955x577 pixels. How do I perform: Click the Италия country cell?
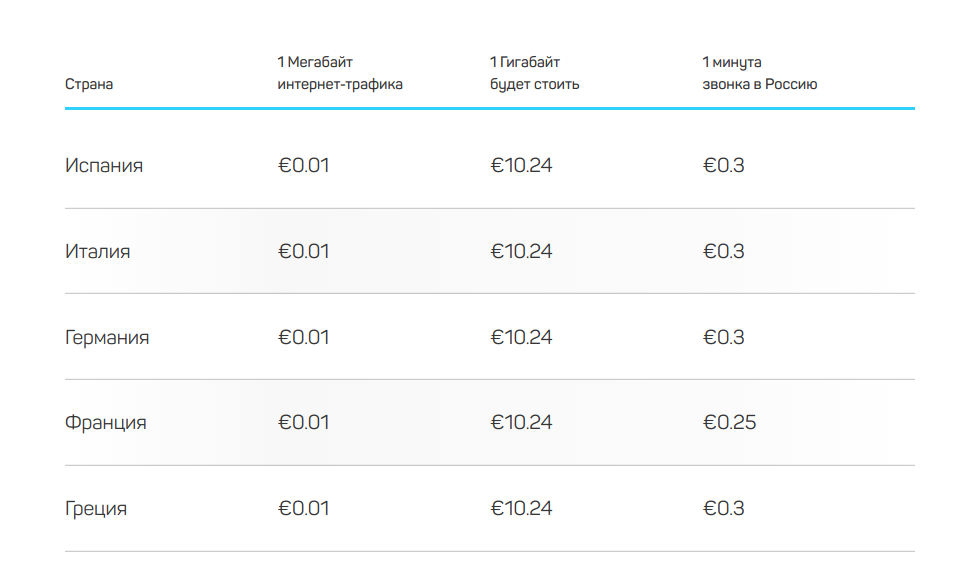coord(98,252)
